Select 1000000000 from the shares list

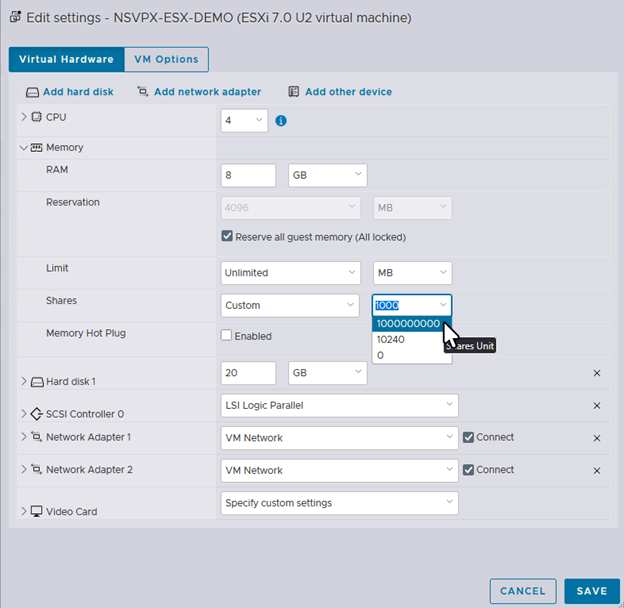click(407, 324)
